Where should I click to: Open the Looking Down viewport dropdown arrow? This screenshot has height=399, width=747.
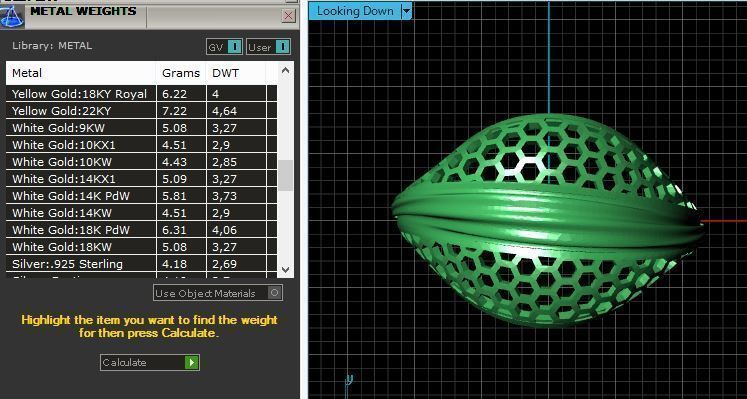click(406, 11)
